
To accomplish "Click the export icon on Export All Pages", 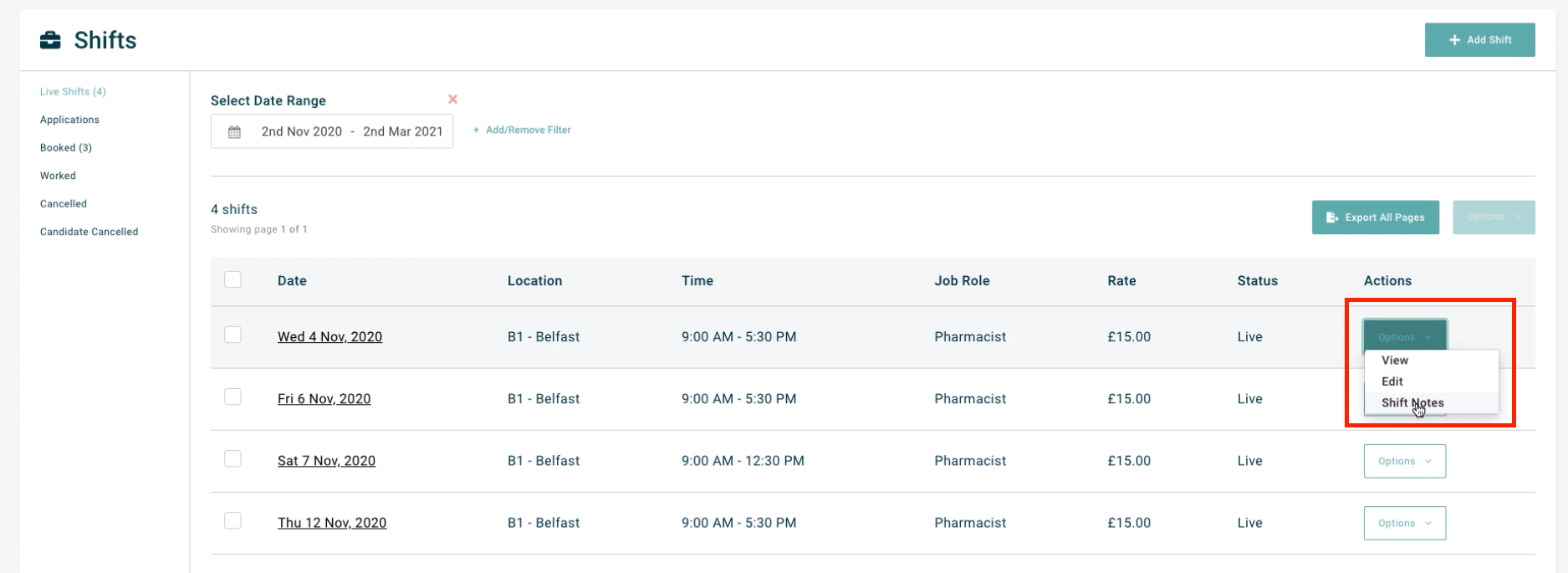I will tap(1332, 217).
